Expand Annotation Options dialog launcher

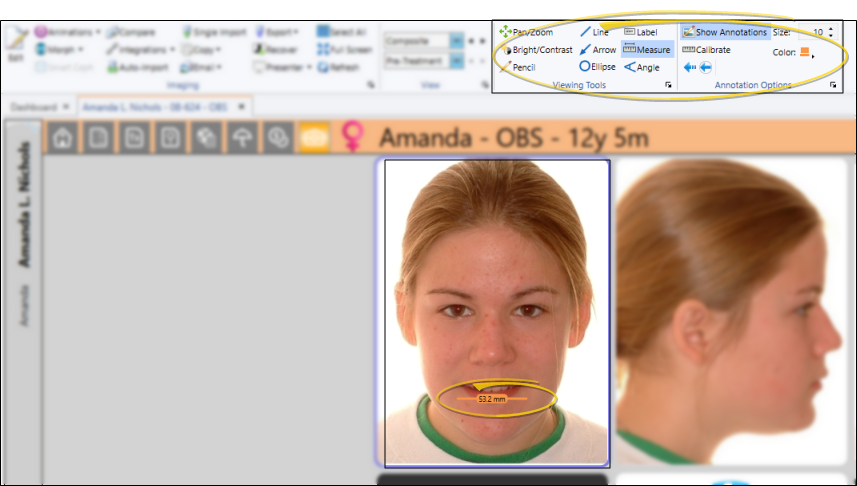click(832, 86)
